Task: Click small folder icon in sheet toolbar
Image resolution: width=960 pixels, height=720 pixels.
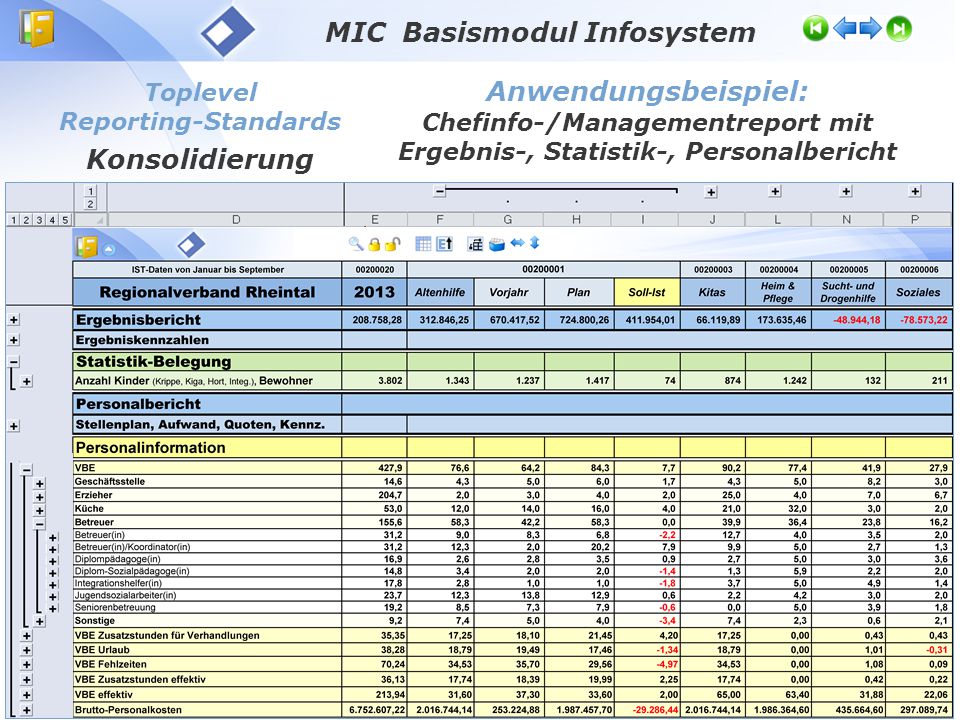Action: click(86, 246)
